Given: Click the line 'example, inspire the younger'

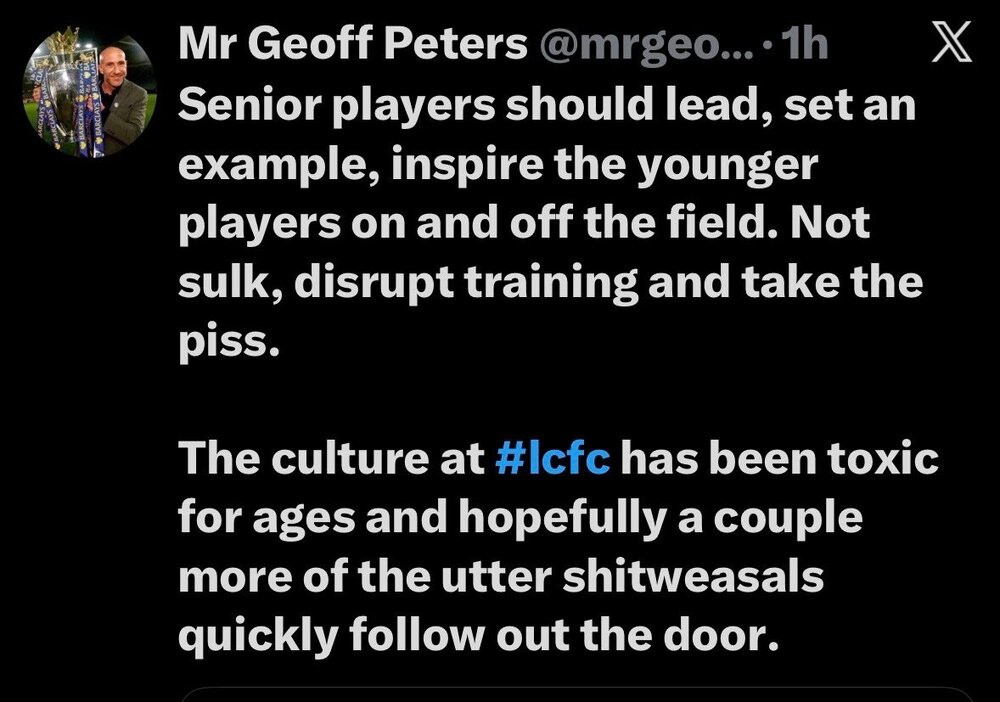Looking at the screenshot, I should (x=497, y=166).
